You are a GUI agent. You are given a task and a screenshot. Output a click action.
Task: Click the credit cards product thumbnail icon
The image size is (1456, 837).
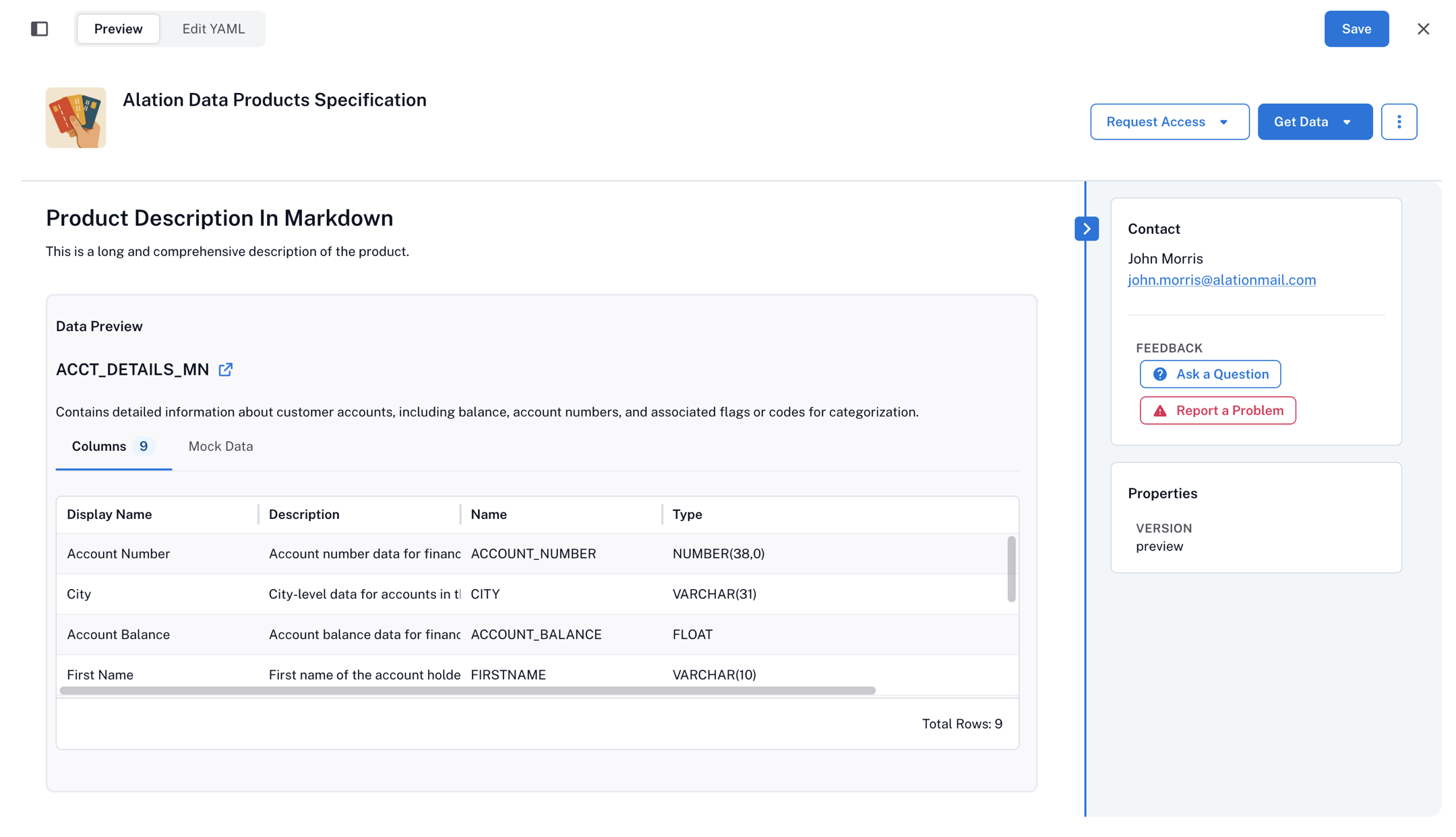[x=75, y=117]
